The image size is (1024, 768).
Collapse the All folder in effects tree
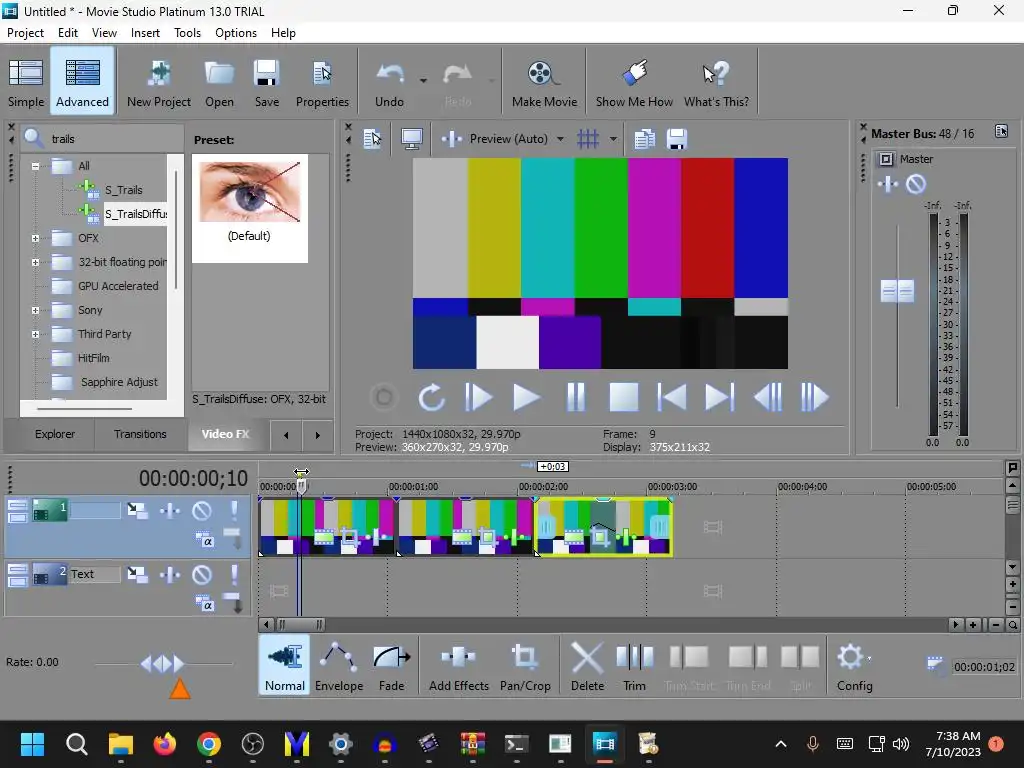35,166
